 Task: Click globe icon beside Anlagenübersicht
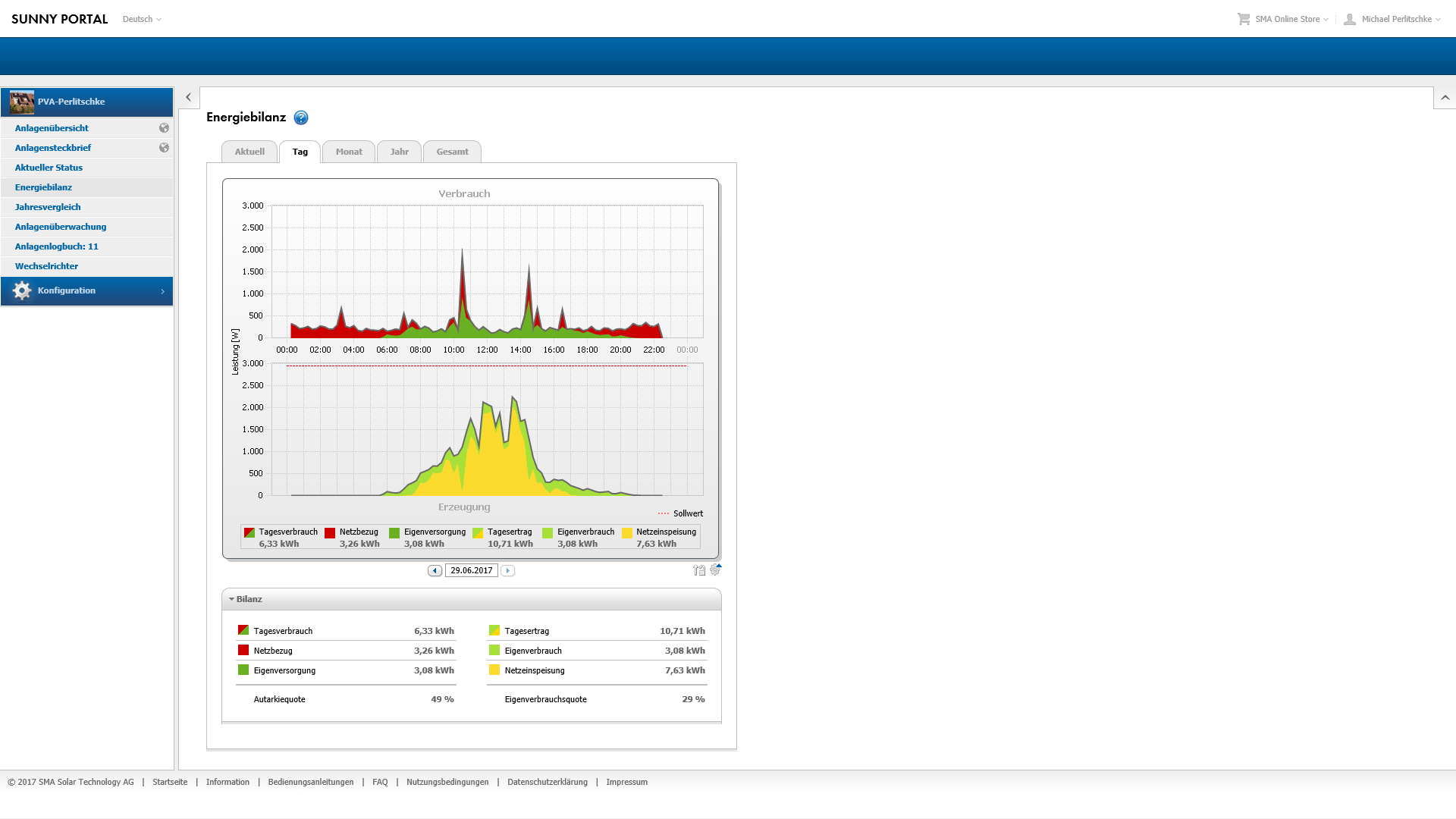[164, 128]
